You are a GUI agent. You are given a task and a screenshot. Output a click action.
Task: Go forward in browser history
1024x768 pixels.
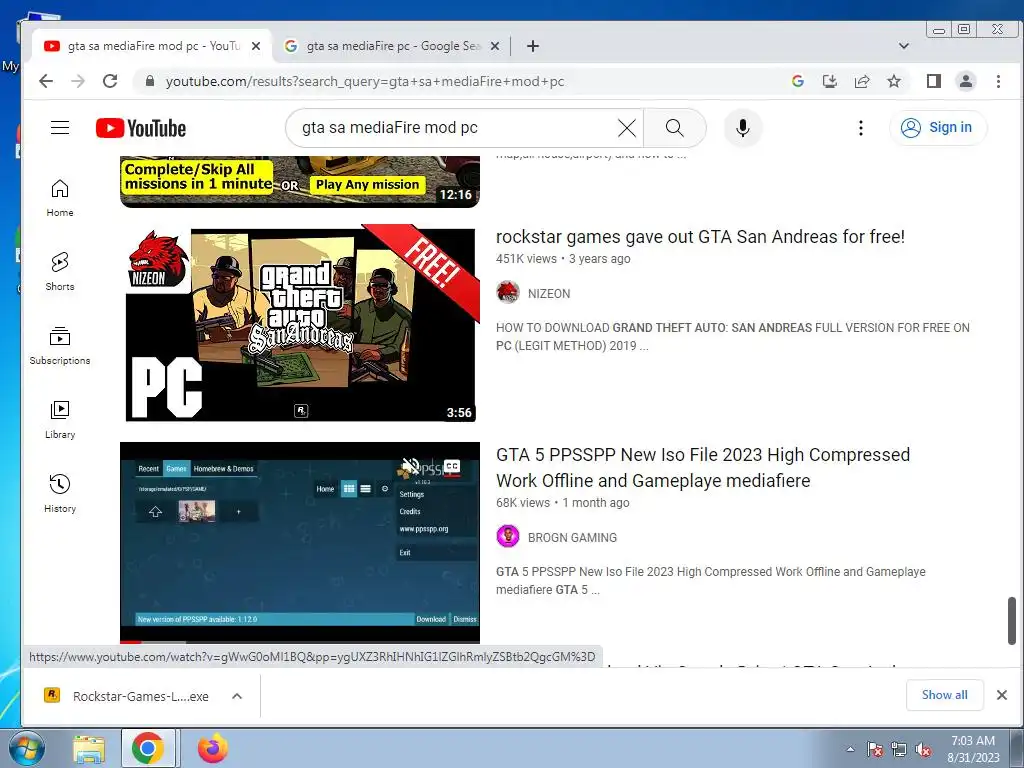coord(78,81)
